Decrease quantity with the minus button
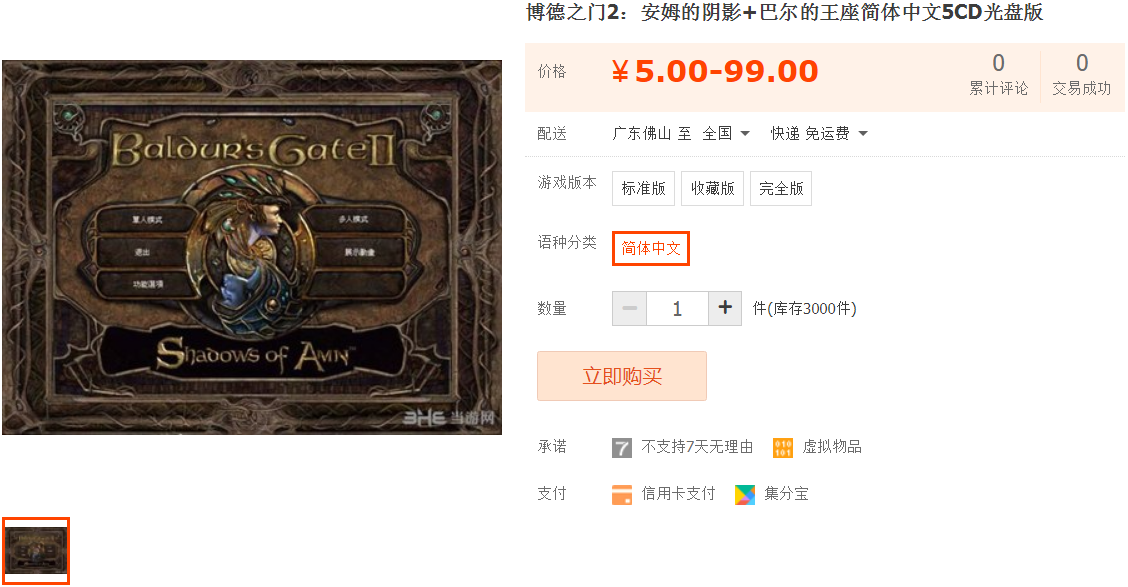Viewport: 1128px width, 587px height. [629, 309]
